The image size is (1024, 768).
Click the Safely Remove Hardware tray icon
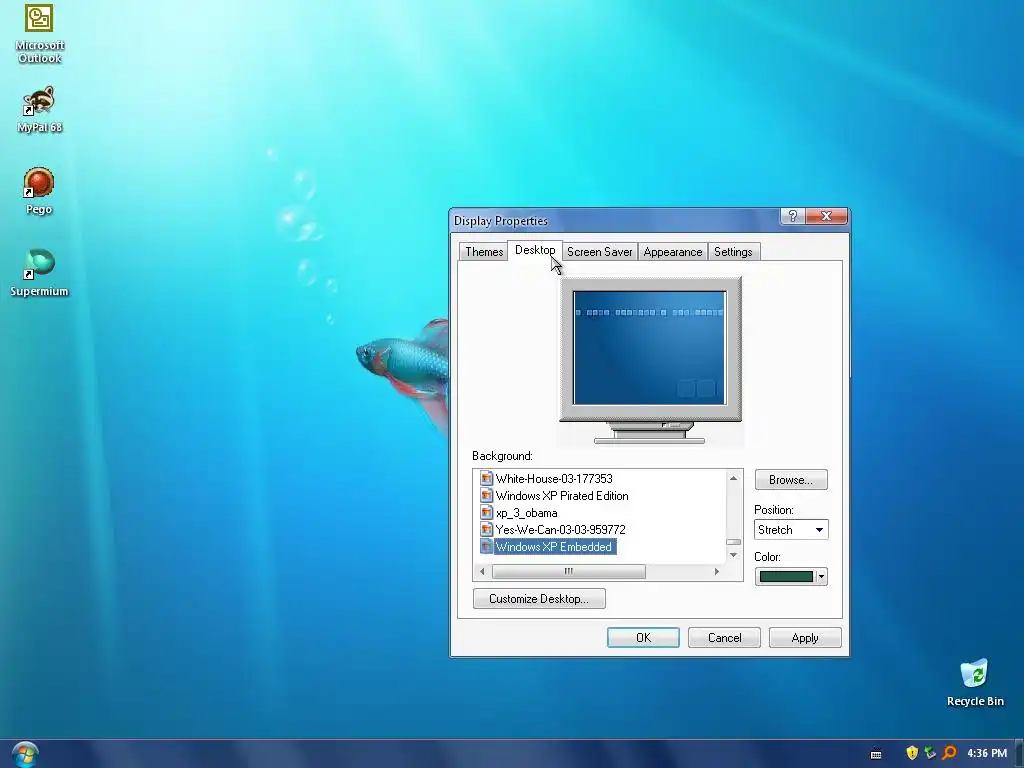[930, 753]
